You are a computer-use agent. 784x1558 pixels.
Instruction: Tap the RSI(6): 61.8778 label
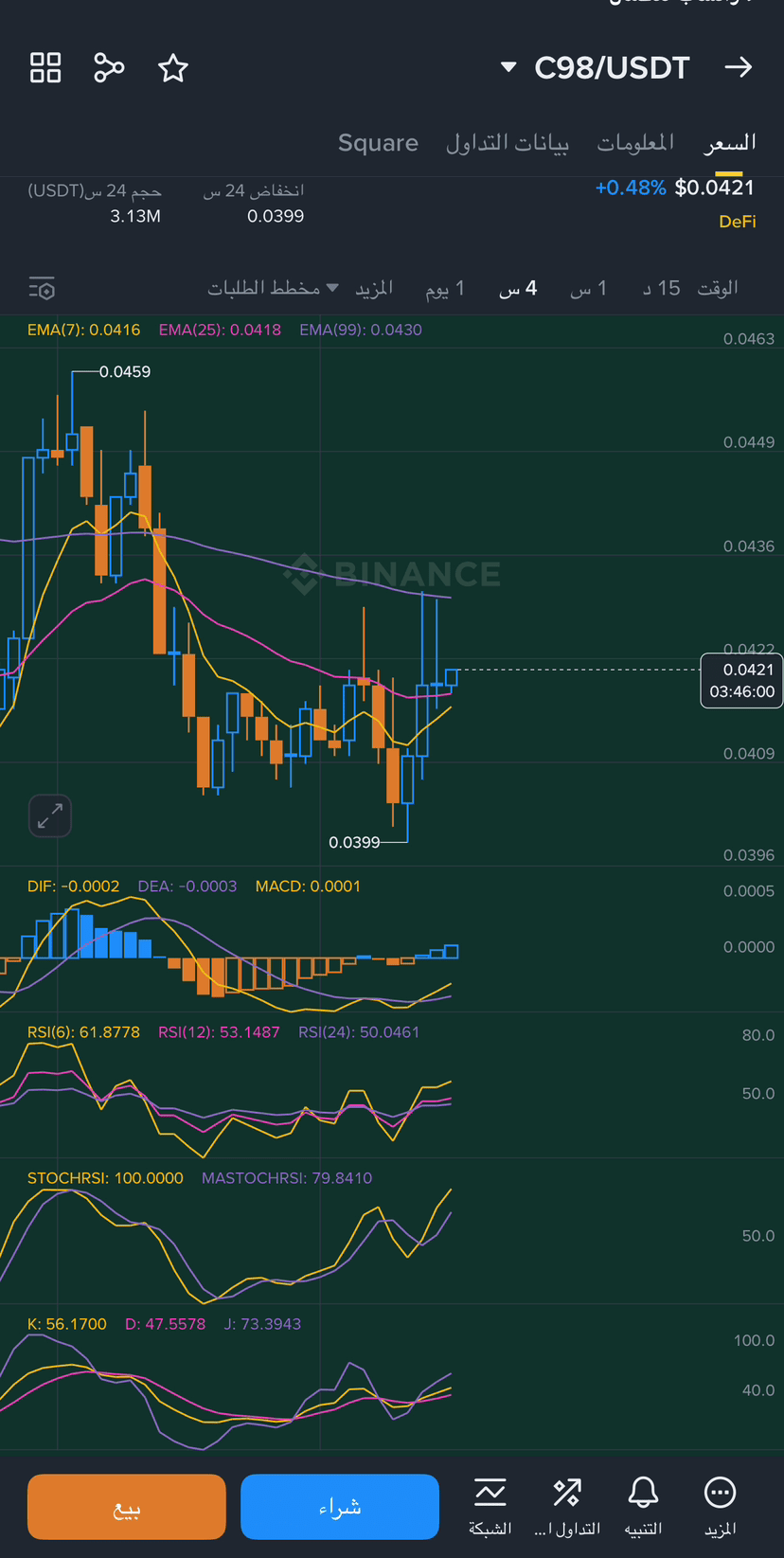pyautogui.click(x=83, y=1032)
